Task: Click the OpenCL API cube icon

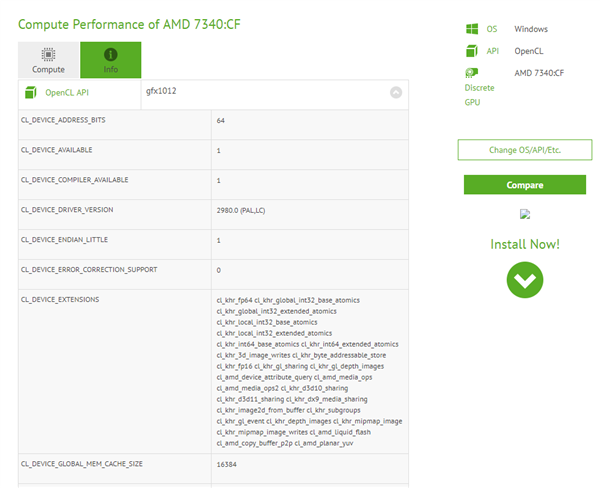Action: (x=31, y=93)
